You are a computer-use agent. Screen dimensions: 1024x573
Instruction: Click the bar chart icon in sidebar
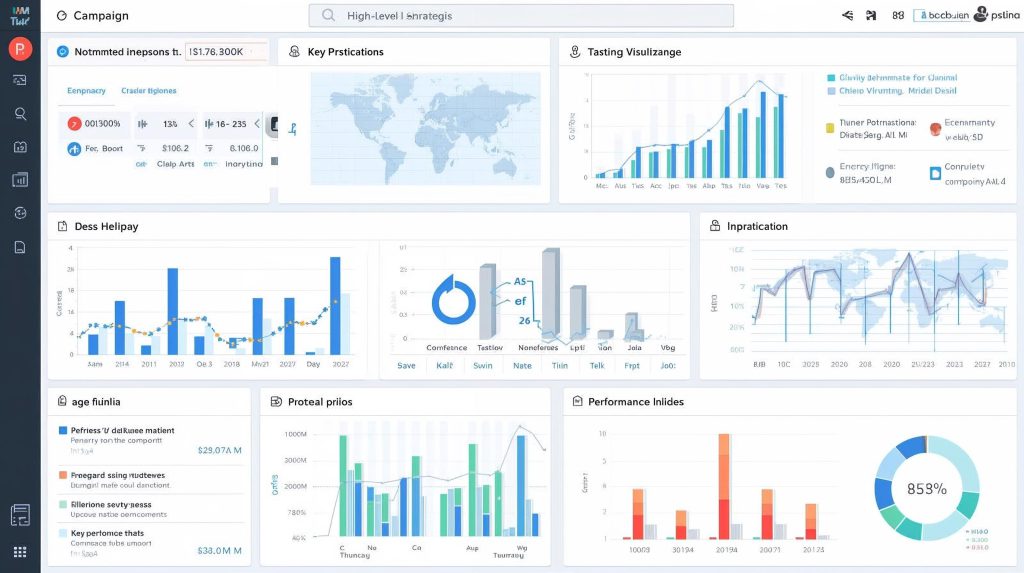coord(20,180)
